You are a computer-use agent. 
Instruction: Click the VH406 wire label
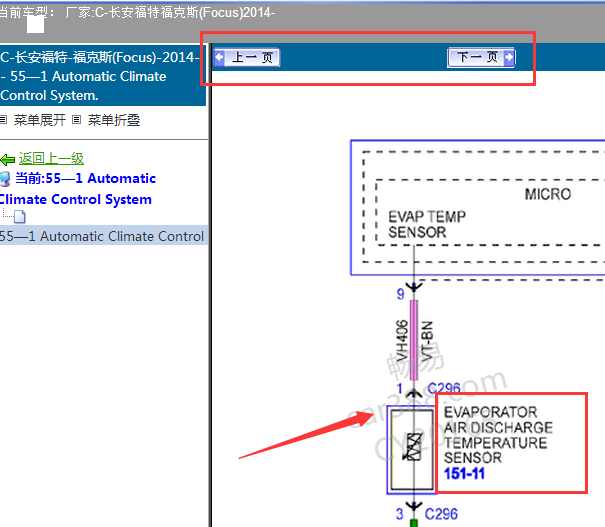(x=402, y=340)
